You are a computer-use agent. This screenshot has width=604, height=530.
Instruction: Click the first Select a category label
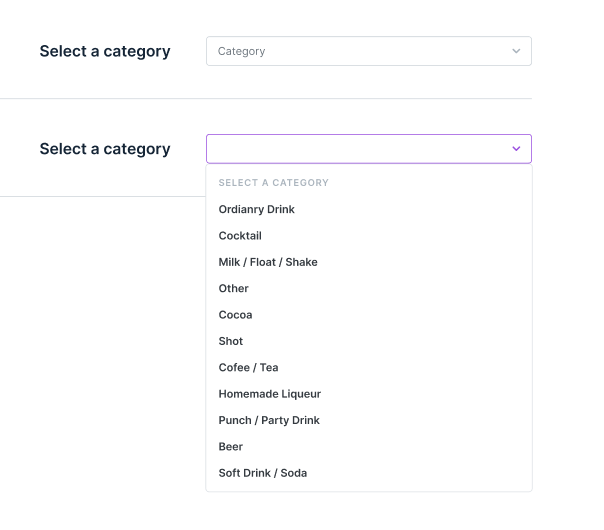coord(105,51)
